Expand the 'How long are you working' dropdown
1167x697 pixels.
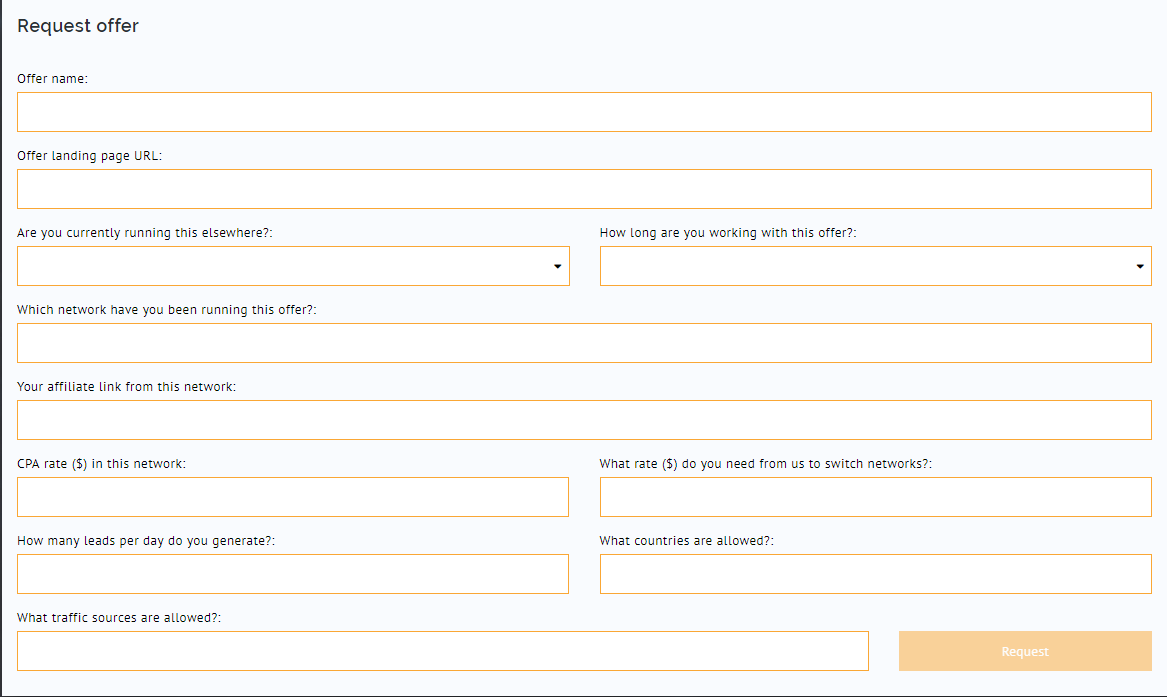876,266
